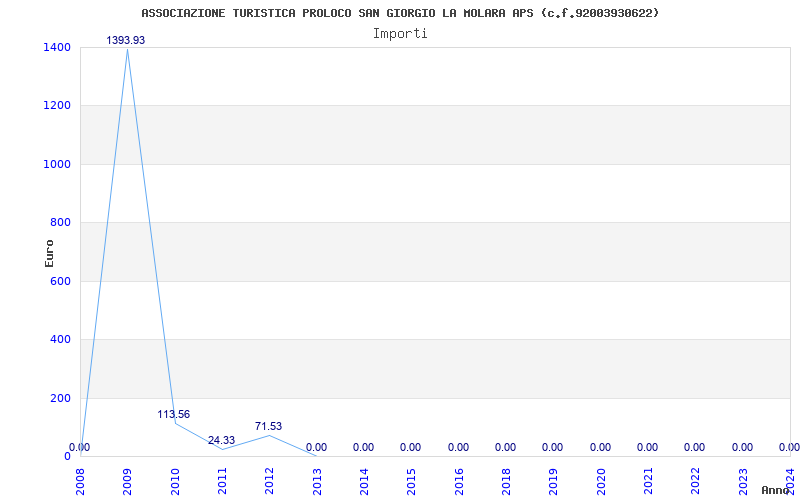
Task: Click the Associazione Turistica Proloco chart title
Action: click(401, 13)
